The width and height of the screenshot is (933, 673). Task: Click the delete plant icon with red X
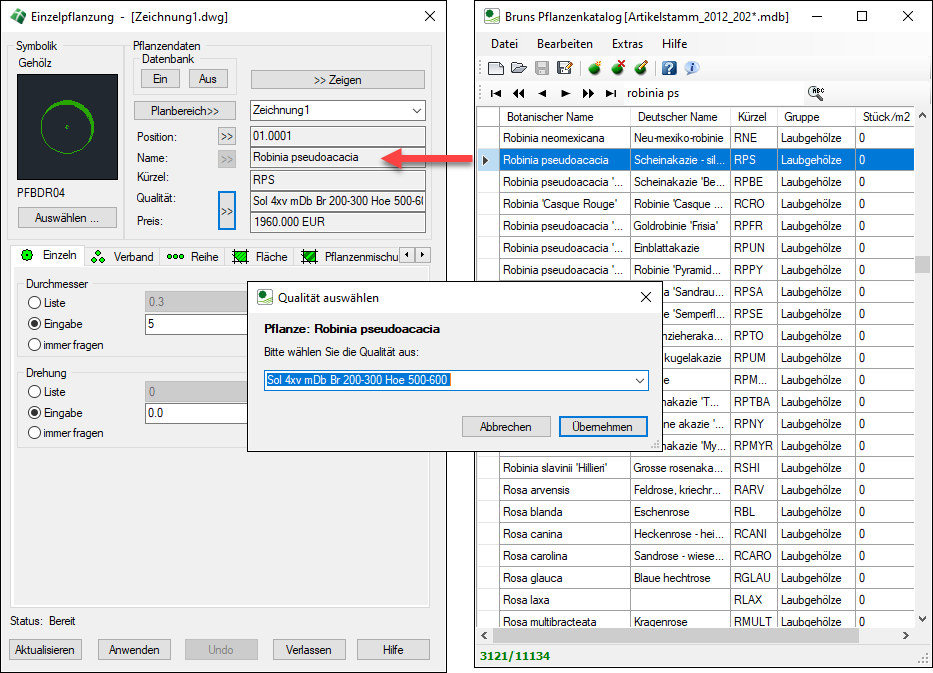tap(618, 68)
